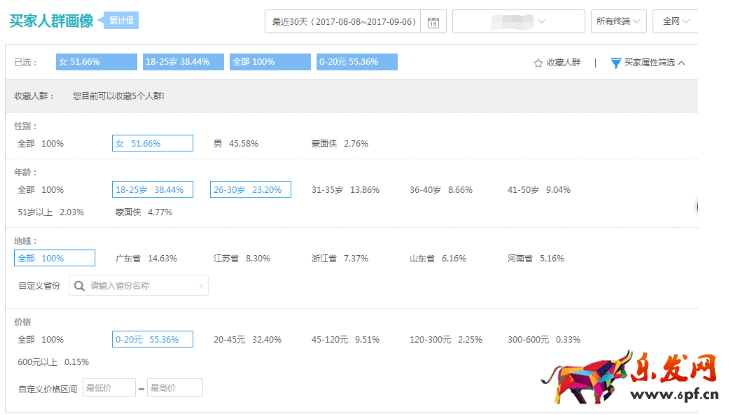Click the search magnifier icon in province box
Image resolution: width=729 pixels, height=415 pixels.
[x=79, y=286]
